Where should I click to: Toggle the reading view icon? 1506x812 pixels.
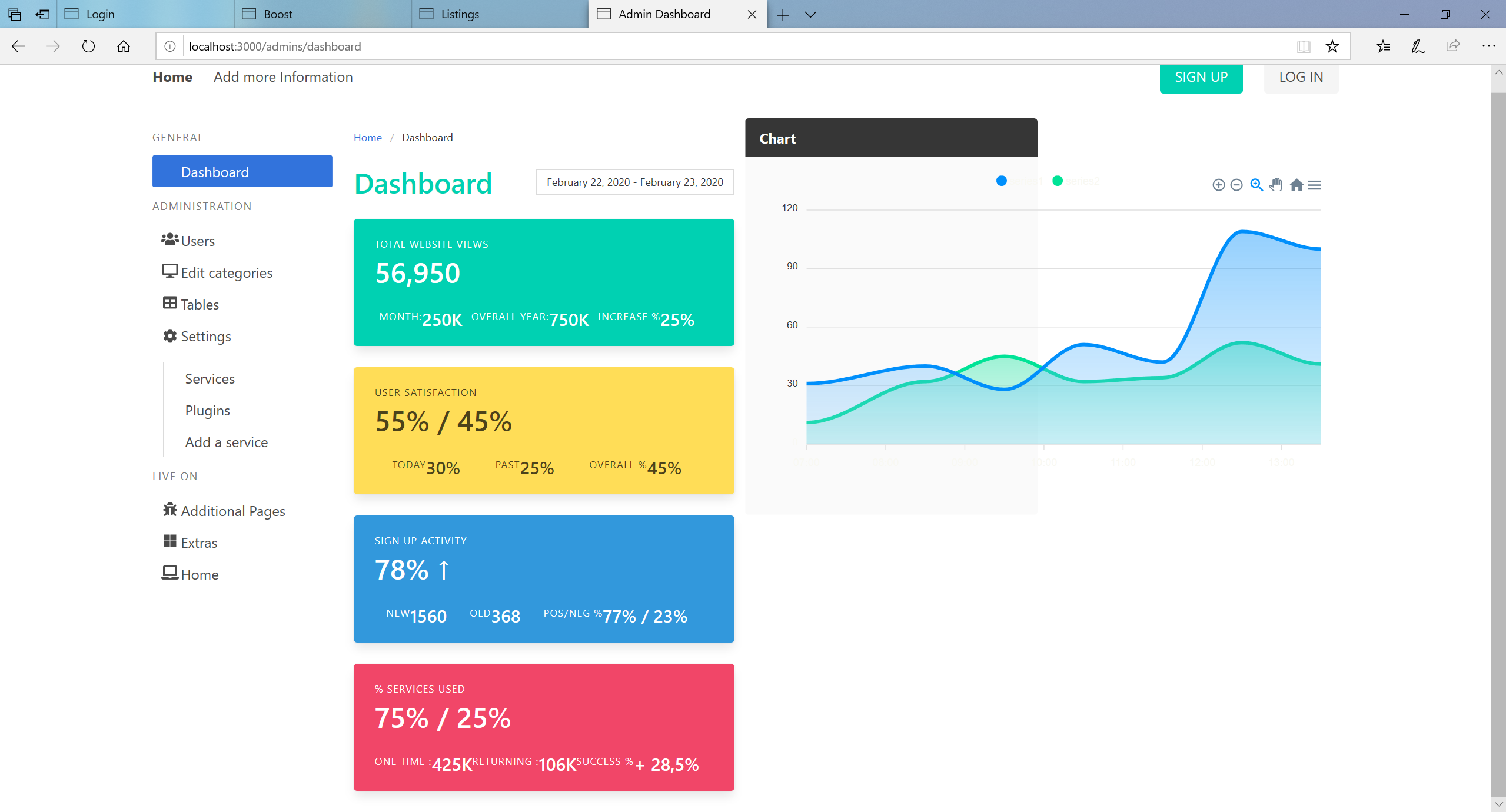(x=1304, y=46)
